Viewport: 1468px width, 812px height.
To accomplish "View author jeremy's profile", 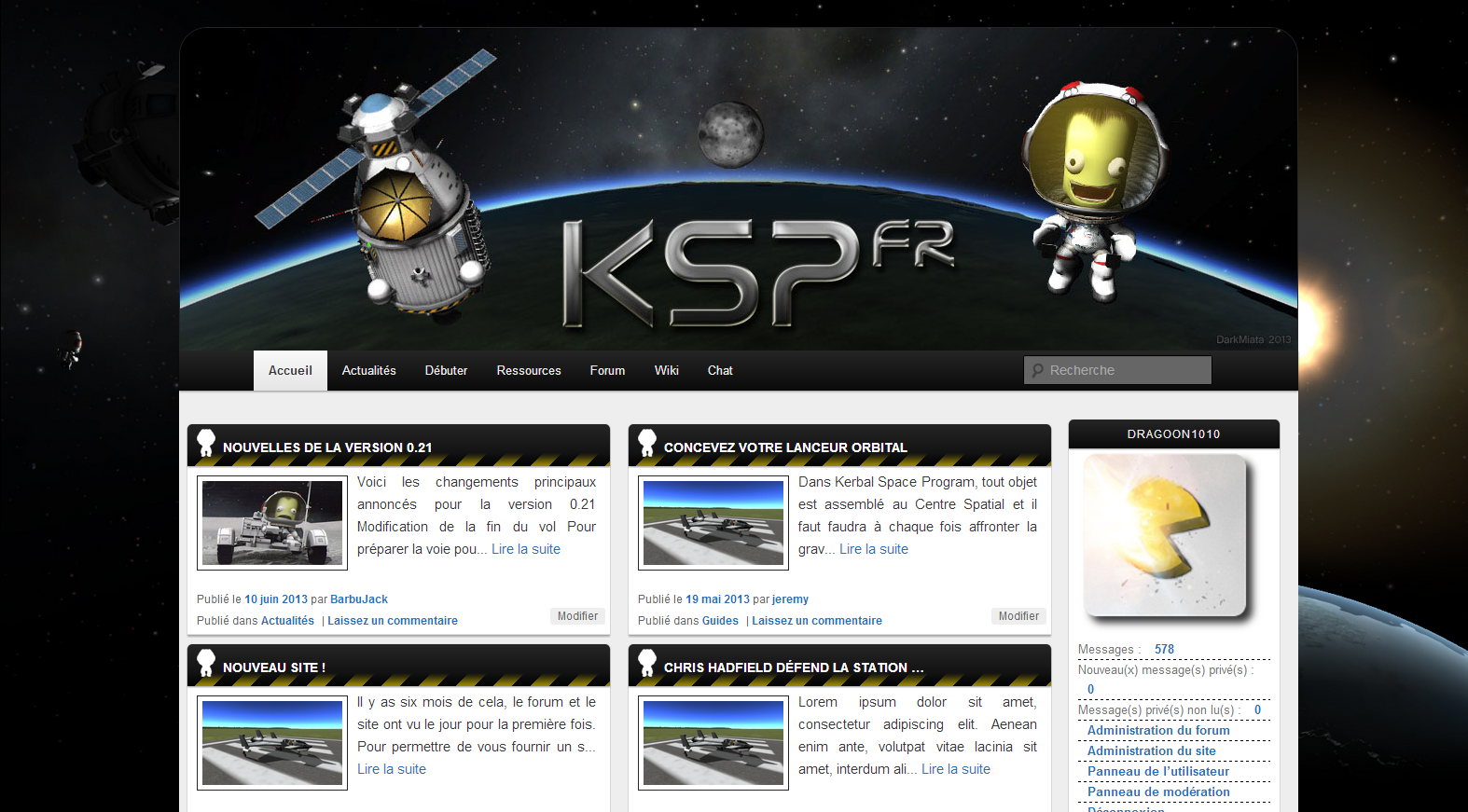I will tap(790, 599).
